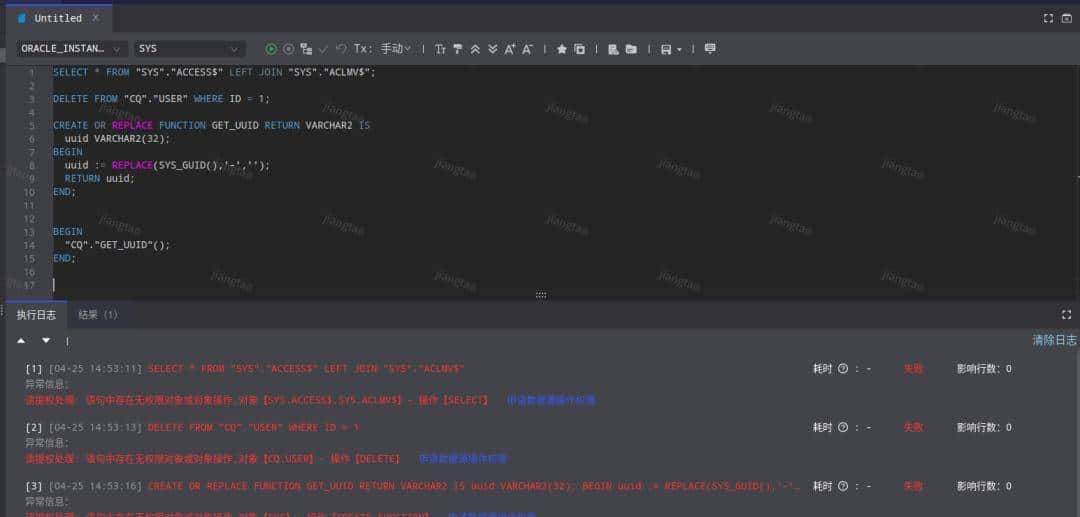Open the SYS schema dropdown
The image size is (1080, 517).
click(x=189, y=49)
